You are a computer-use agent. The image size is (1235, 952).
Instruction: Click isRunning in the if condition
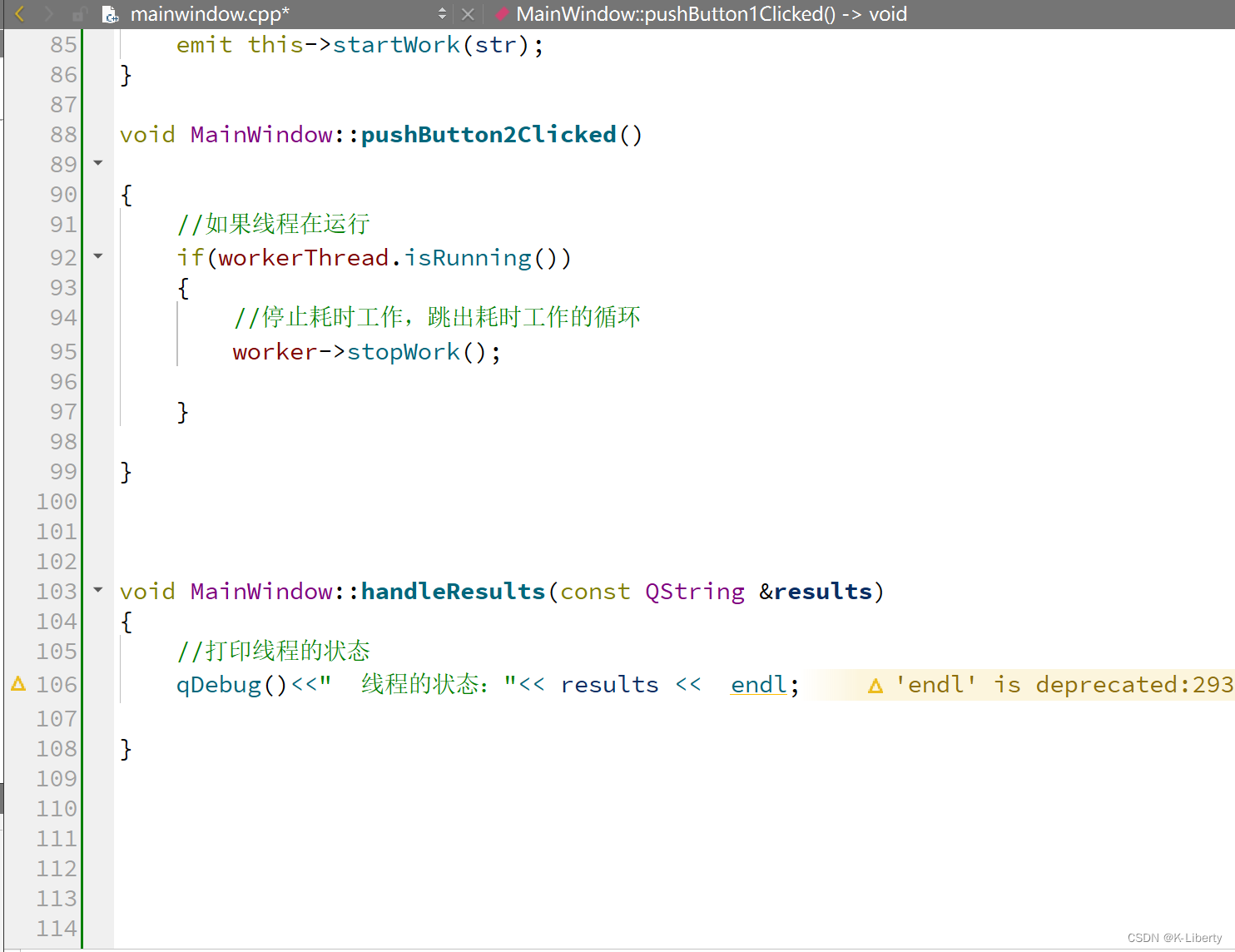click(x=468, y=258)
